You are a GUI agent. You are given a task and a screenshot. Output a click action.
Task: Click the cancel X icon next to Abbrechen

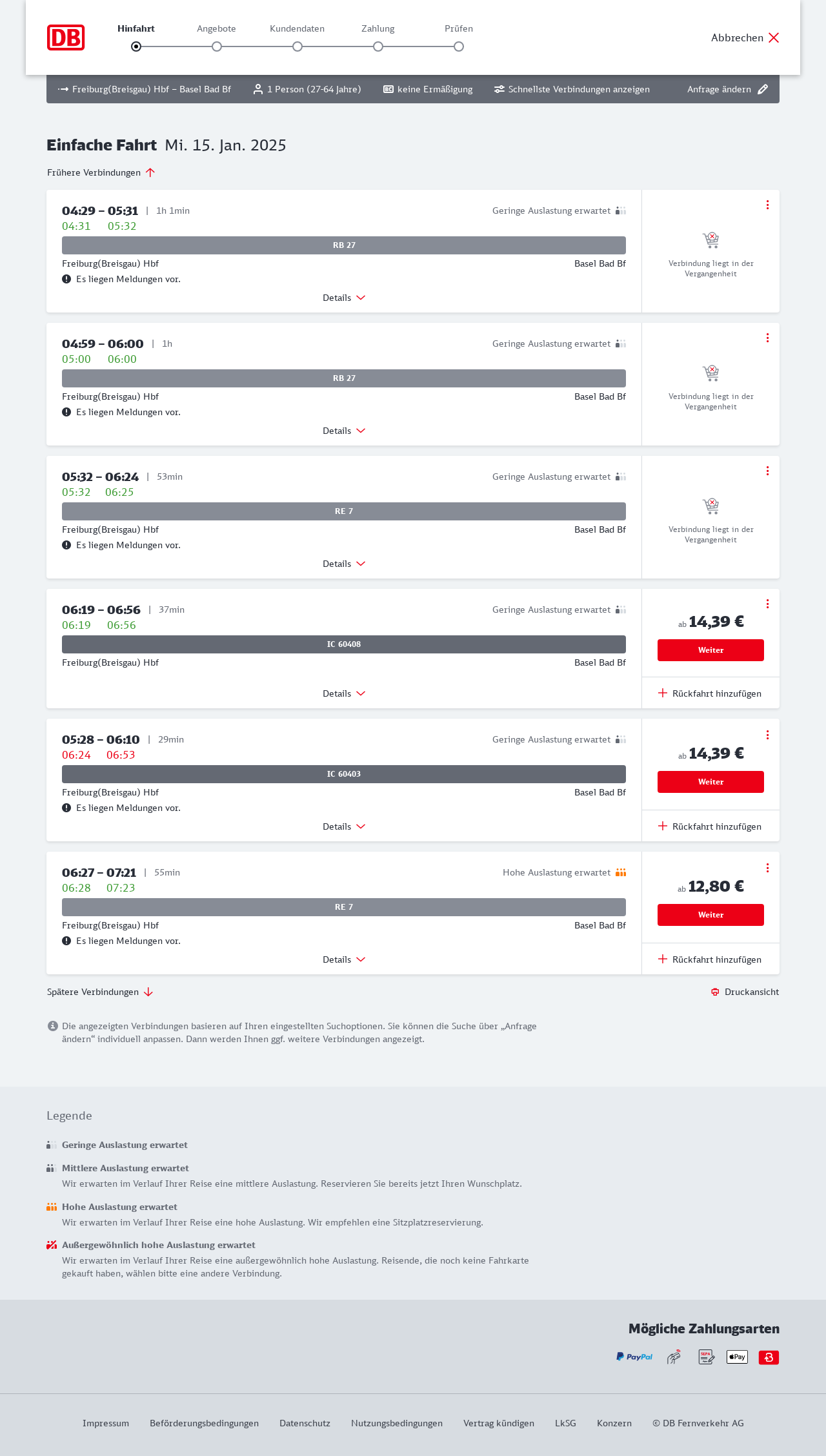[x=774, y=37]
